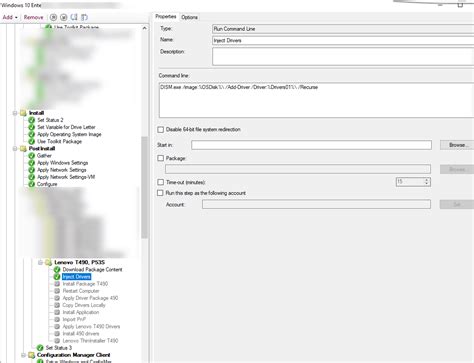Switch to the Options tab
Screen dimensions: 474x363
tap(189, 17)
